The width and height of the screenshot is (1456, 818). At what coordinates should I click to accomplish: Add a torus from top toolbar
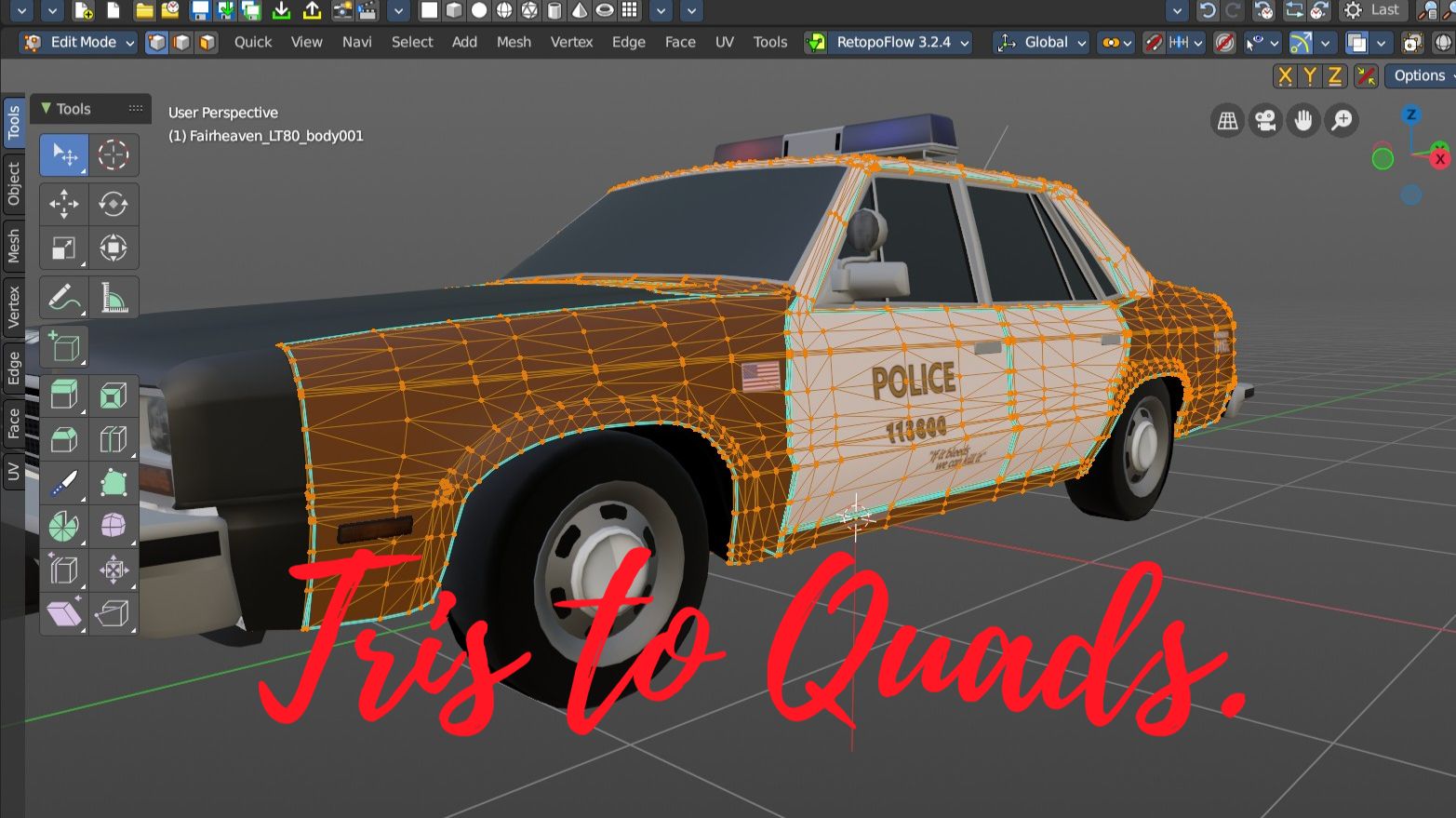tap(605, 11)
